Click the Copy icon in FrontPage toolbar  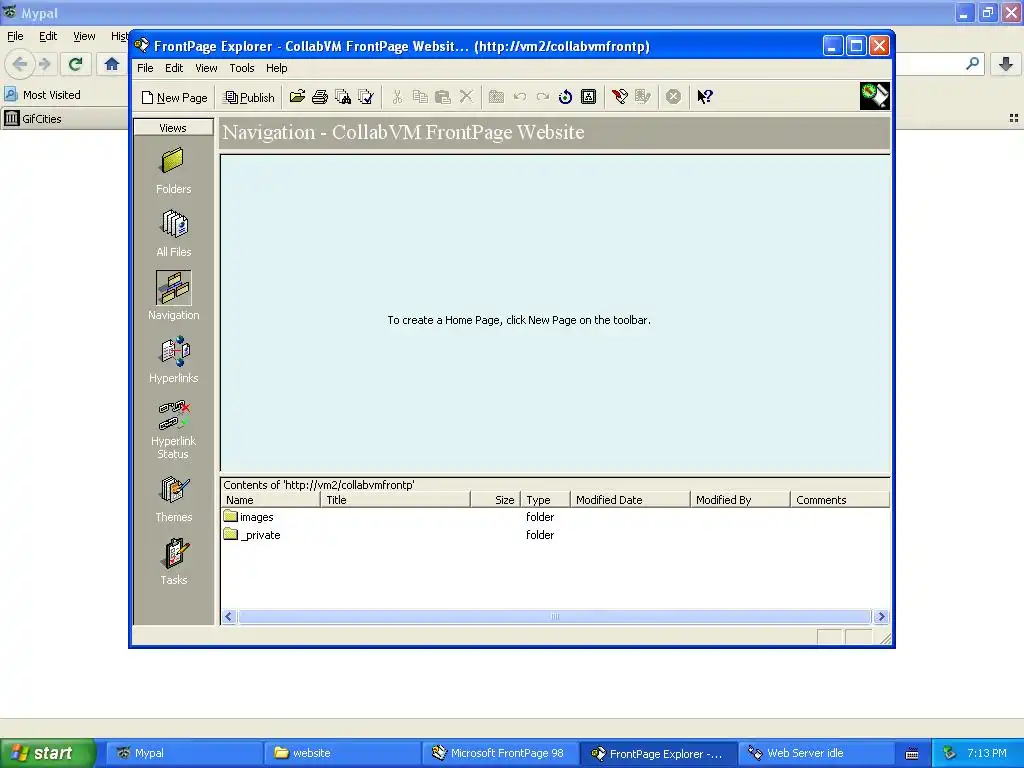pos(420,97)
